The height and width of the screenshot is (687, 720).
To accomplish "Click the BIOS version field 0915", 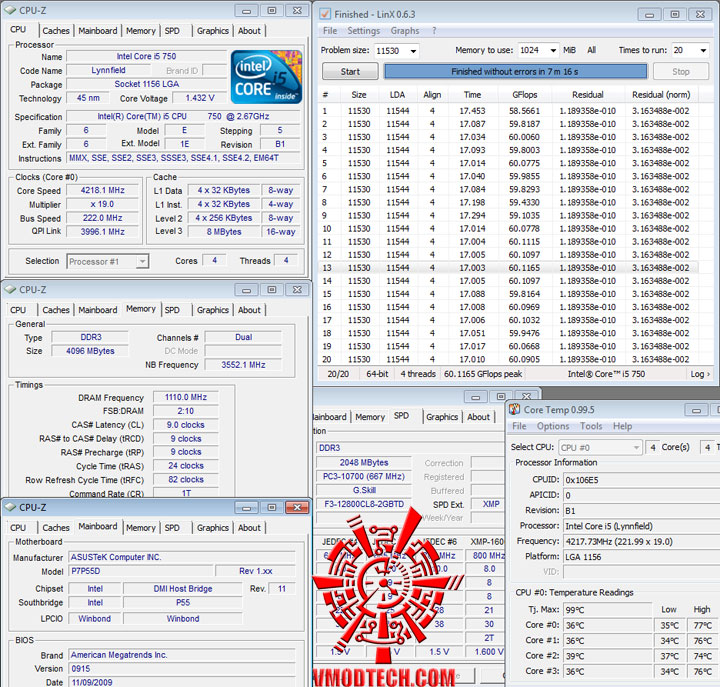I will (x=182, y=669).
